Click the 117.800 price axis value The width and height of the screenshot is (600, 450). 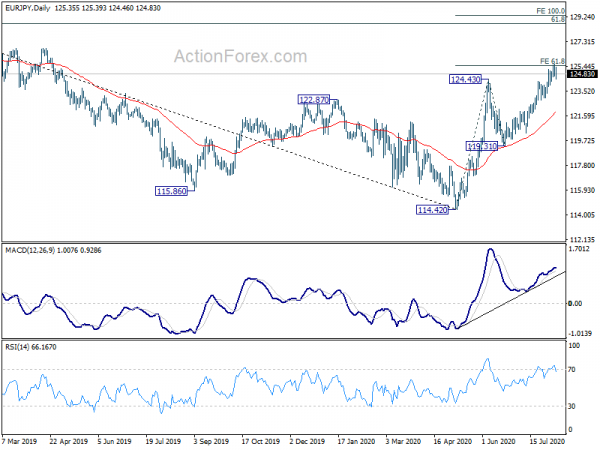click(582, 165)
